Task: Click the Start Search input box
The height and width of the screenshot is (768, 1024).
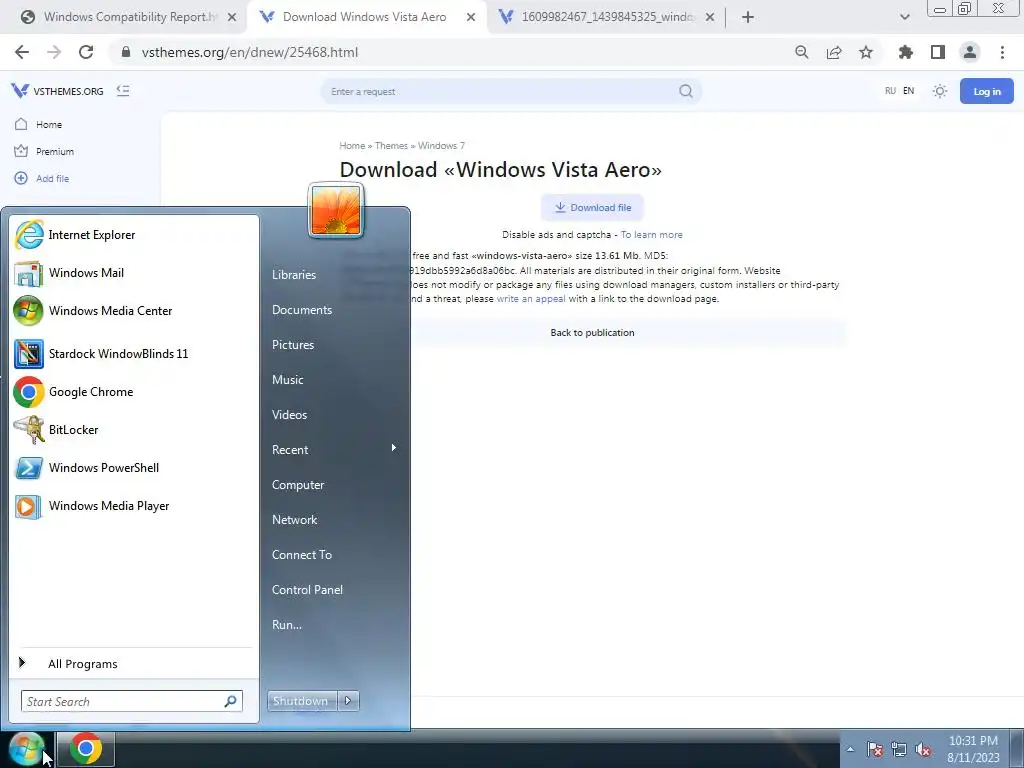Action: tap(132, 701)
